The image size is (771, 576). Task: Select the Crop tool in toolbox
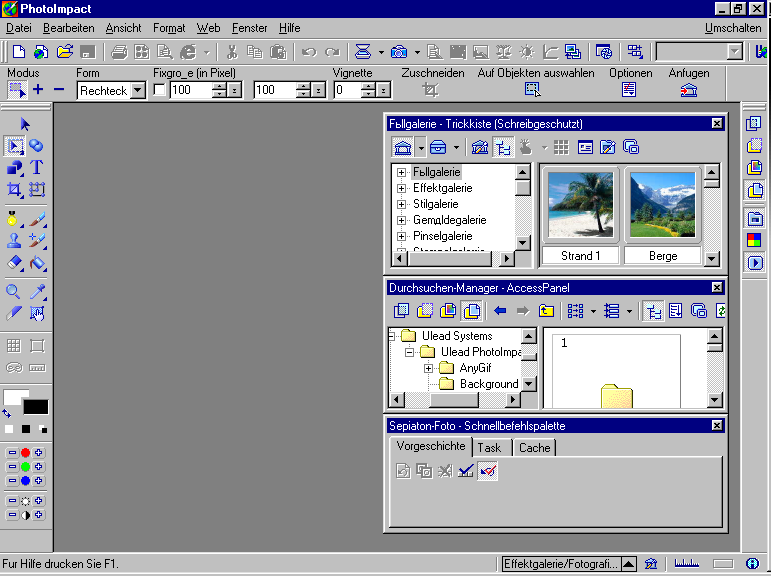coord(14,189)
